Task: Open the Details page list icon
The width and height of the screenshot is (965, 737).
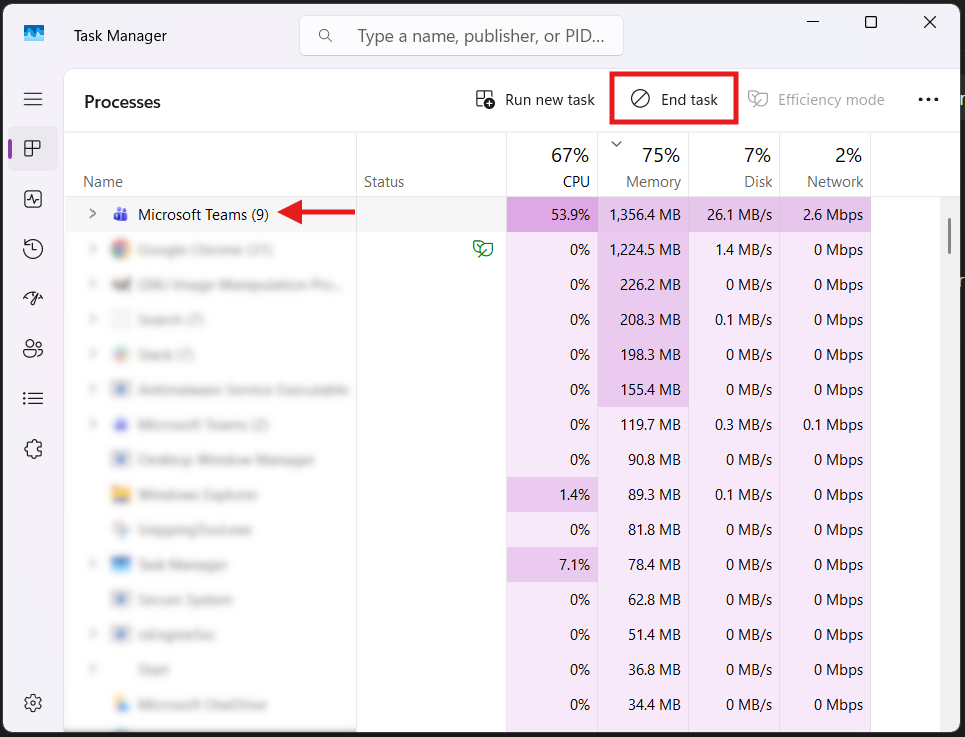Action: pyautogui.click(x=33, y=399)
